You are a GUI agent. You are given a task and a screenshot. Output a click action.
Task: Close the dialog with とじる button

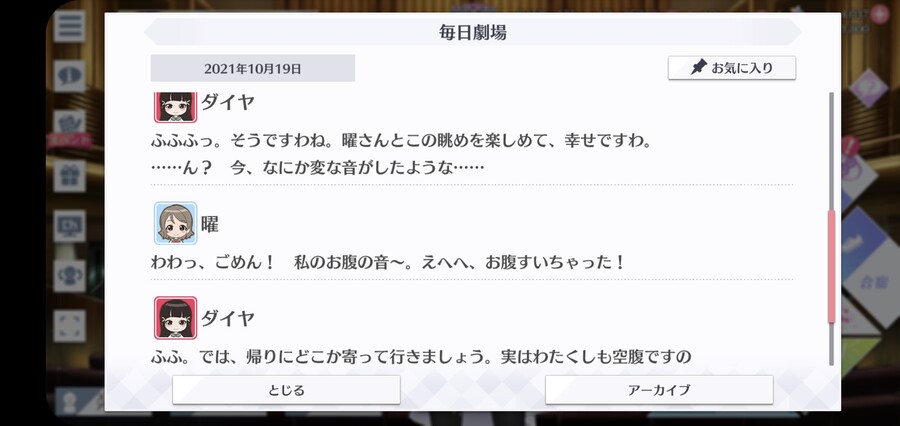click(286, 390)
